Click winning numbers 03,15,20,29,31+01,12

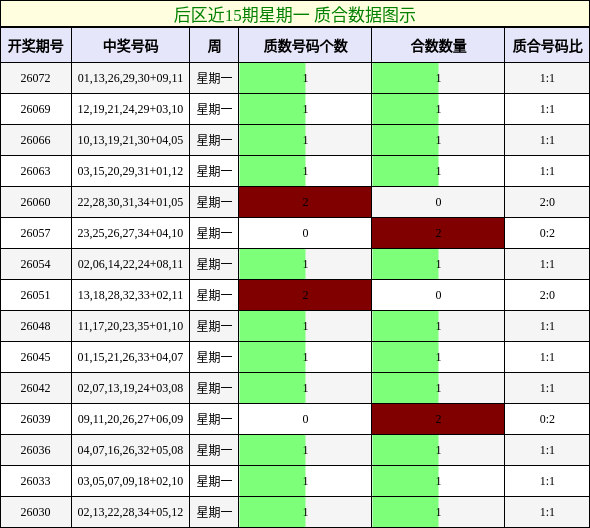pyautogui.click(x=130, y=171)
